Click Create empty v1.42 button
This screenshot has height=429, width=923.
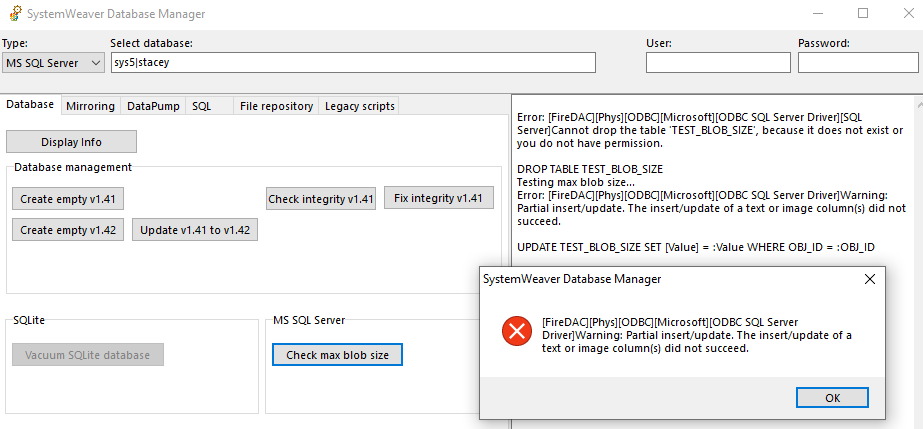(x=68, y=230)
